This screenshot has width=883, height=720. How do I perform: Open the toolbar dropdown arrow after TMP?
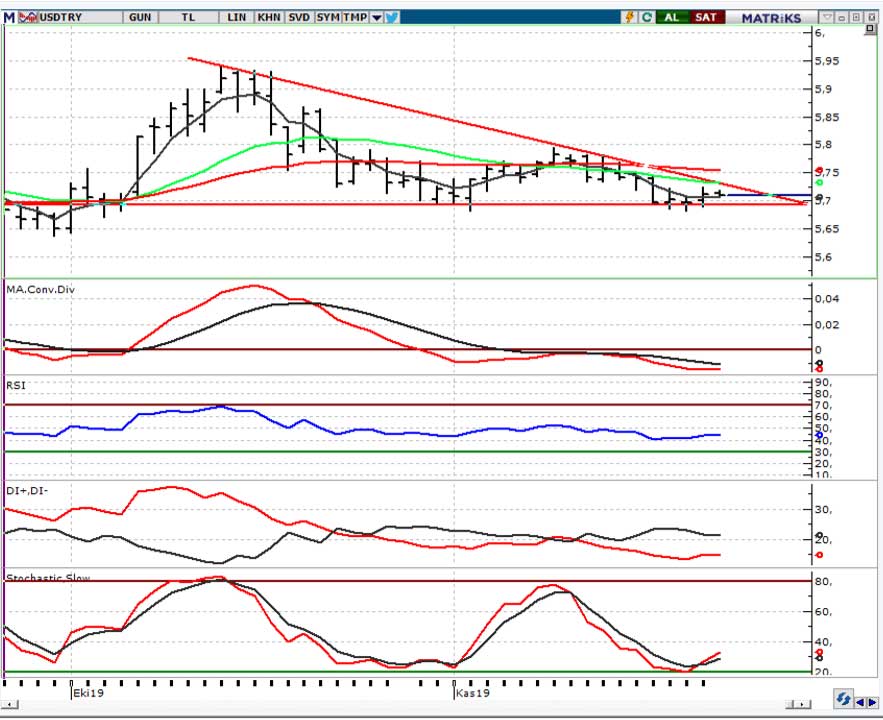(377, 17)
